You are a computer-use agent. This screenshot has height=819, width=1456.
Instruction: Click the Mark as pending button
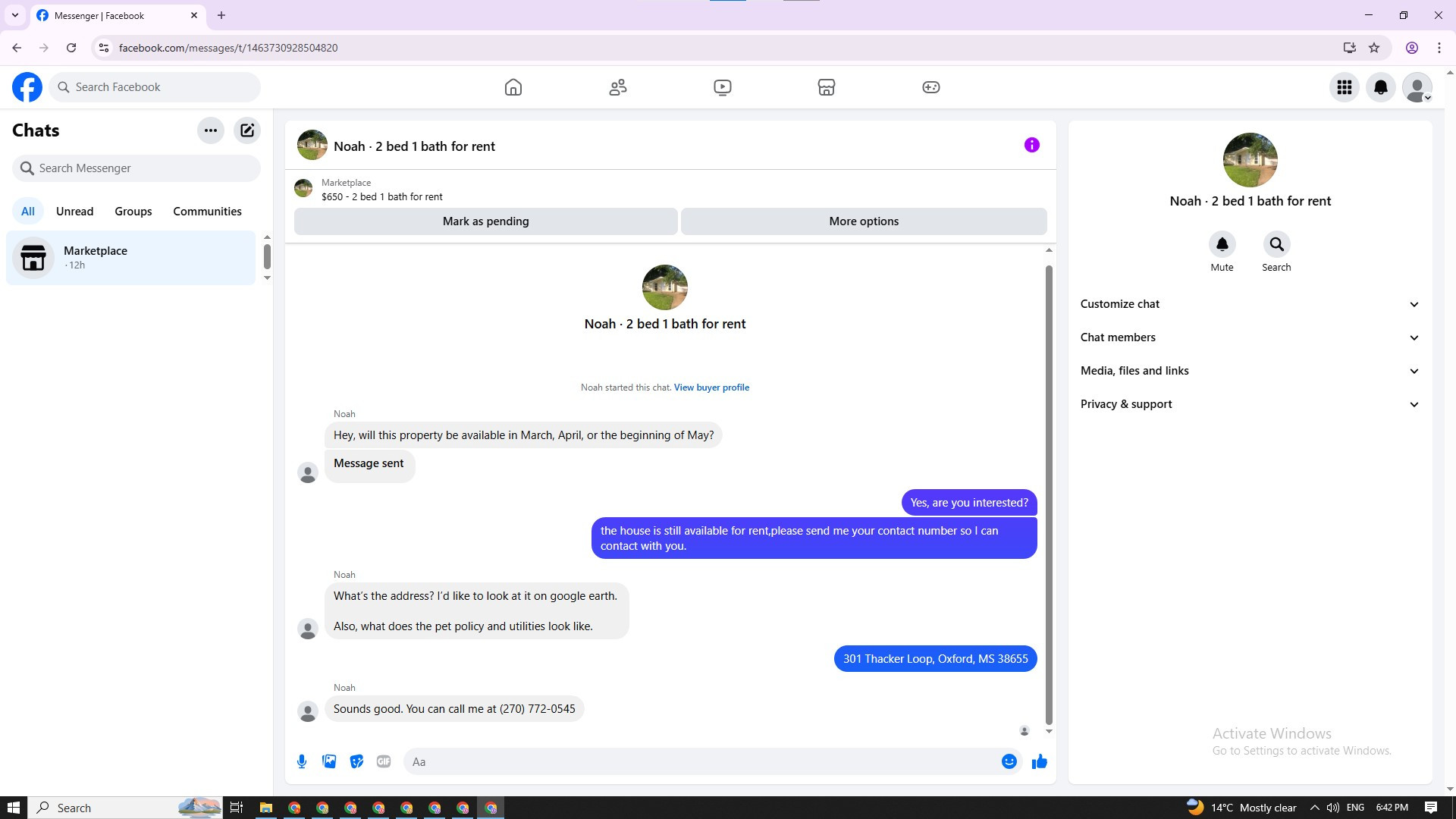click(x=485, y=221)
